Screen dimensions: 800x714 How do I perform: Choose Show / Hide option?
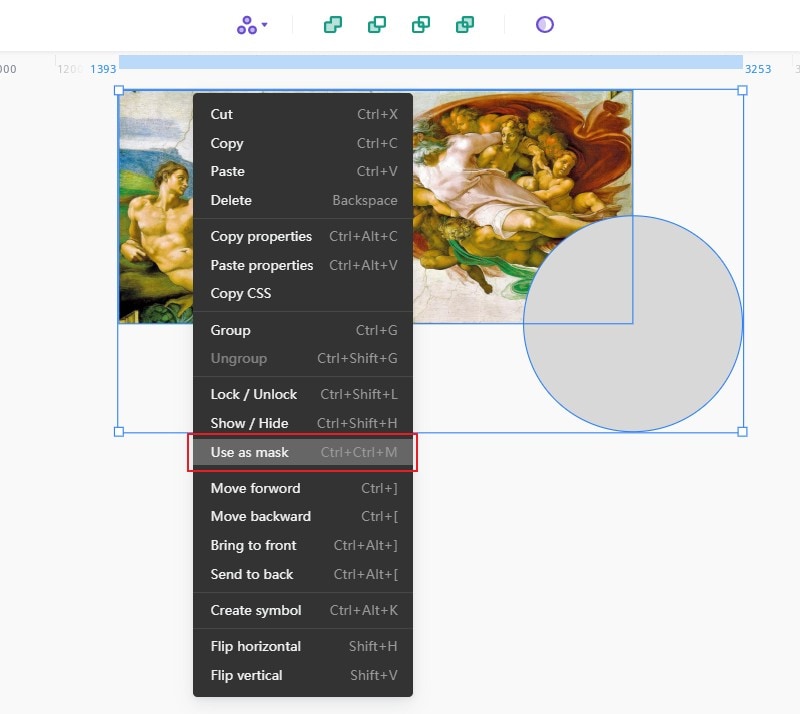(303, 423)
